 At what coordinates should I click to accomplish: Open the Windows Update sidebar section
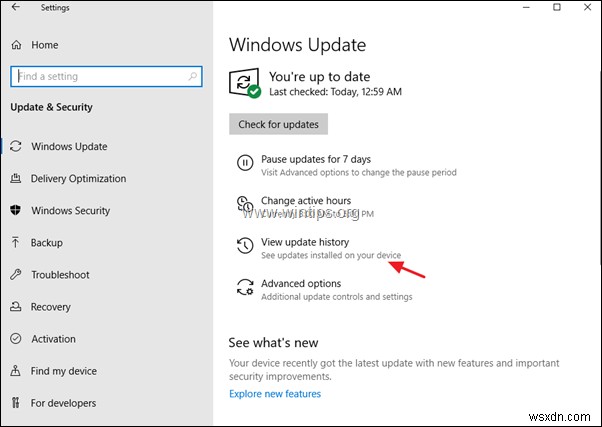click(x=69, y=147)
